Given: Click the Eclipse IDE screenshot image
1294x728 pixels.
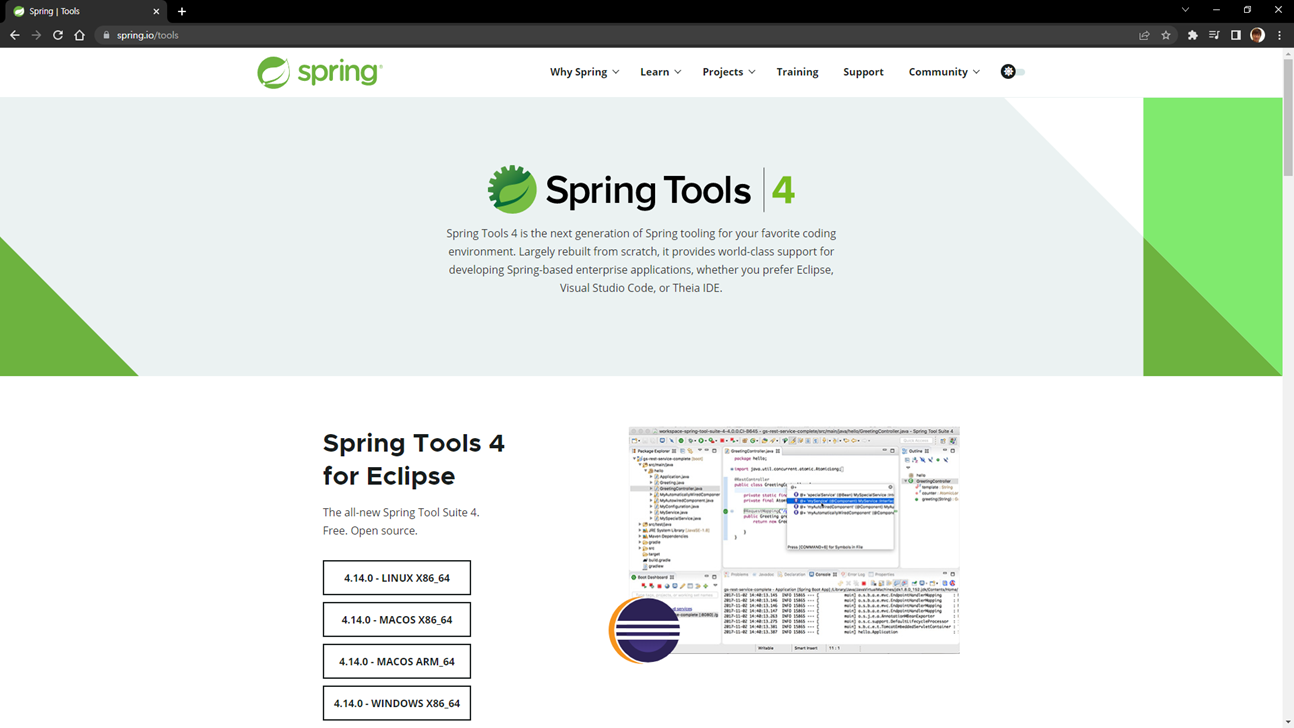Looking at the screenshot, I should point(794,540).
